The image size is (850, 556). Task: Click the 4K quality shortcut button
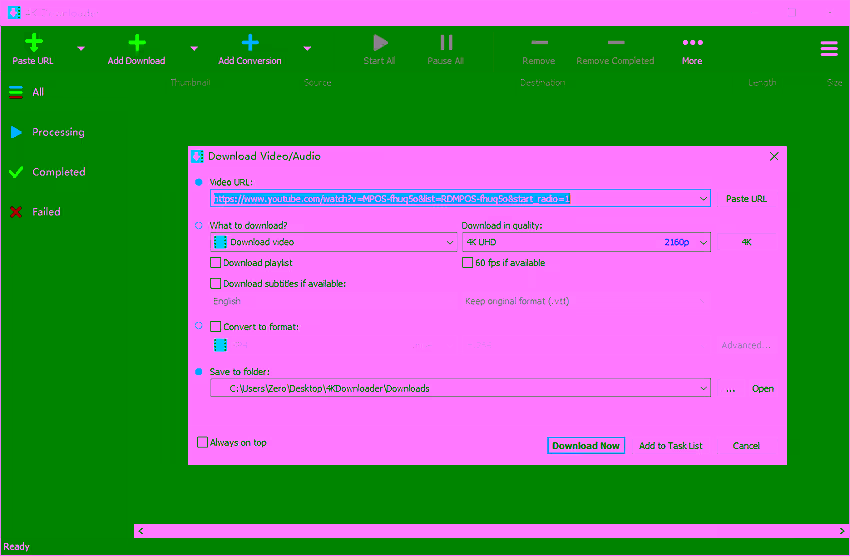pyautogui.click(x=746, y=242)
